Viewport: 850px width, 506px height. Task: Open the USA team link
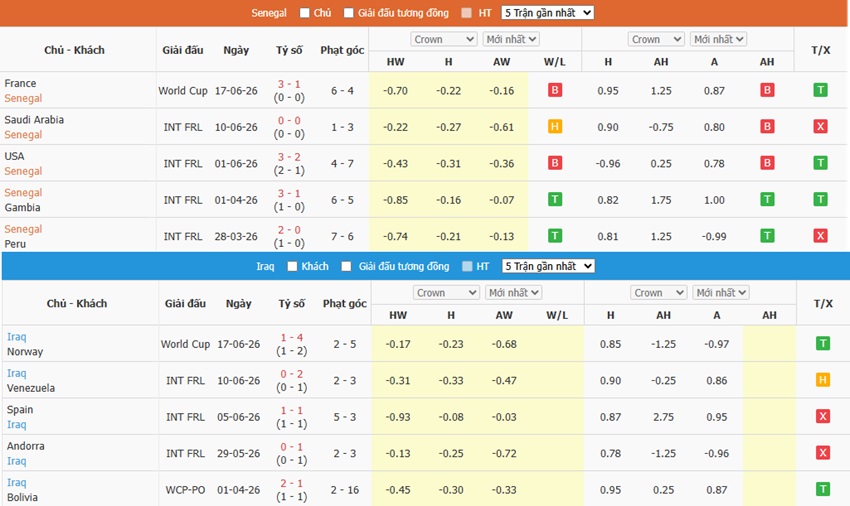[x=14, y=156]
